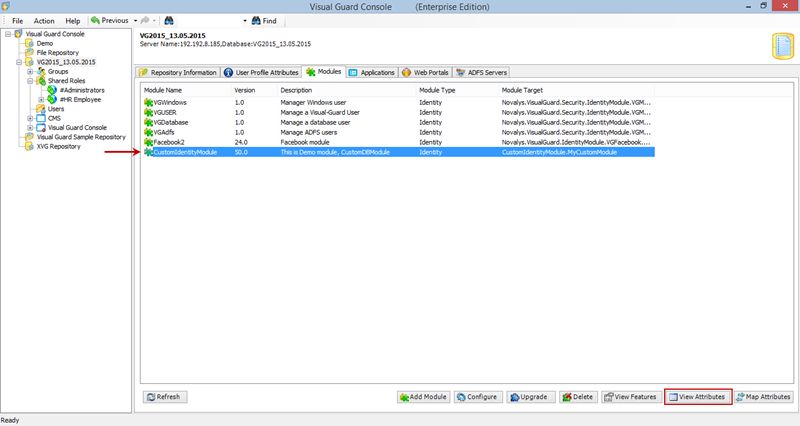The height and width of the screenshot is (426, 800).
Task: Sort by Description column header
Action: coord(347,90)
